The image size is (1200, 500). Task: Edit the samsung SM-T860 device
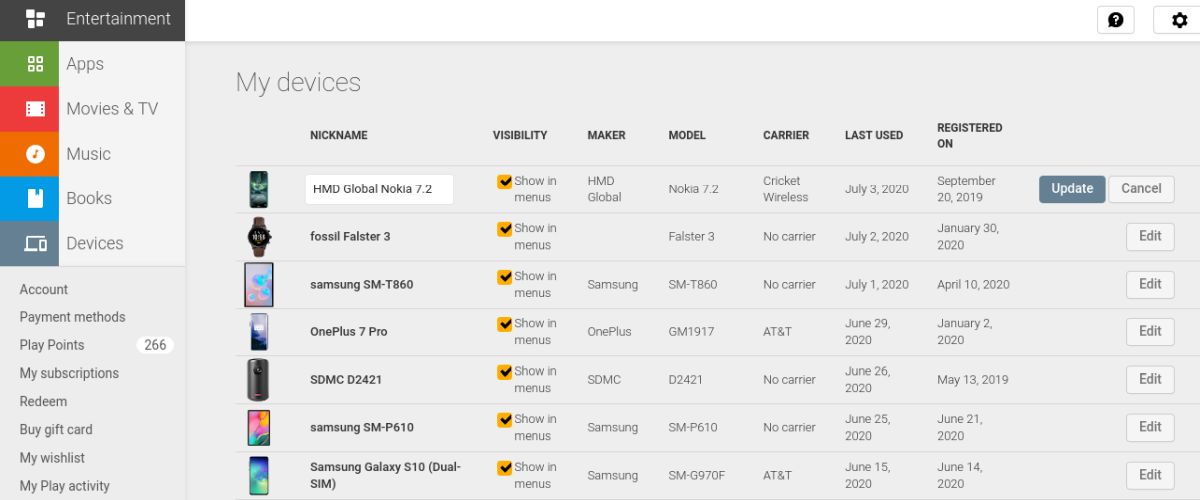[1150, 284]
